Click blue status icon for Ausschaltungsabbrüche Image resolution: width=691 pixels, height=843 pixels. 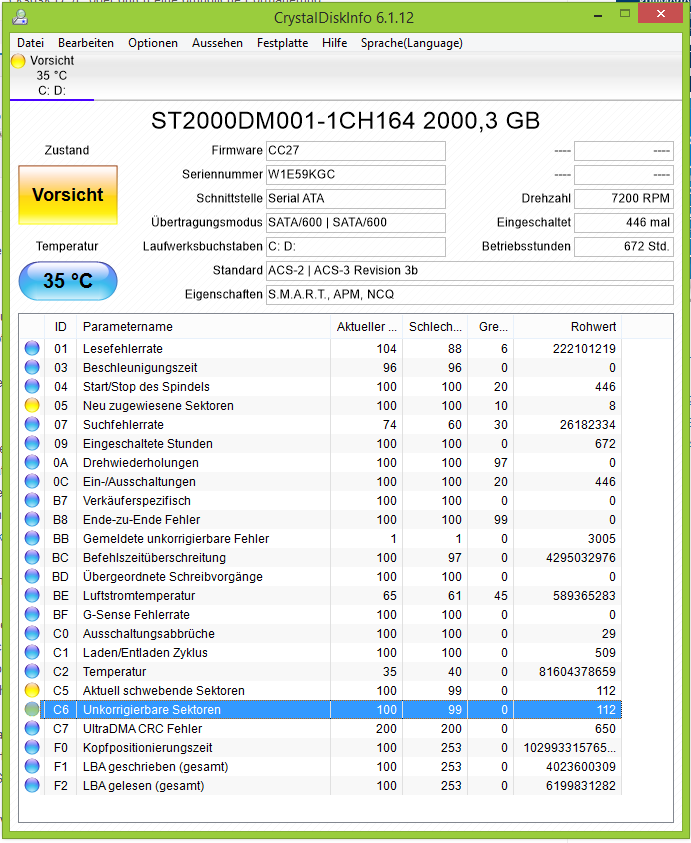(x=32, y=633)
